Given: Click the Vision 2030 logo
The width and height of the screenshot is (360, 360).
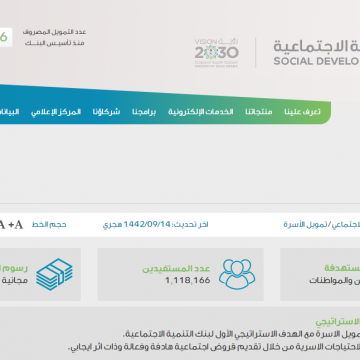Looking at the screenshot, I should pyautogui.click(x=217, y=53).
